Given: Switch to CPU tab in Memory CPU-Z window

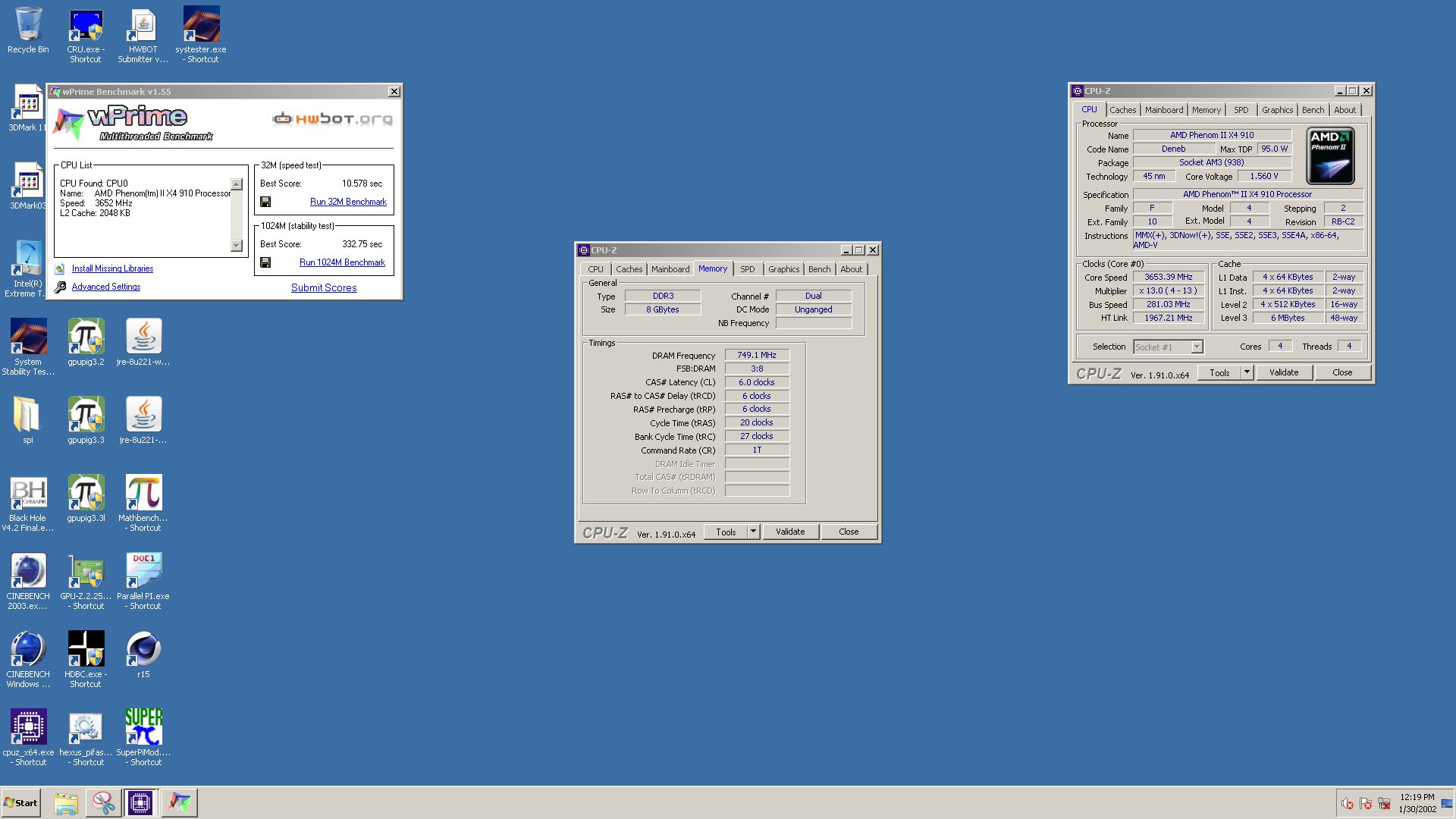Looking at the screenshot, I should (x=595, y=269).
